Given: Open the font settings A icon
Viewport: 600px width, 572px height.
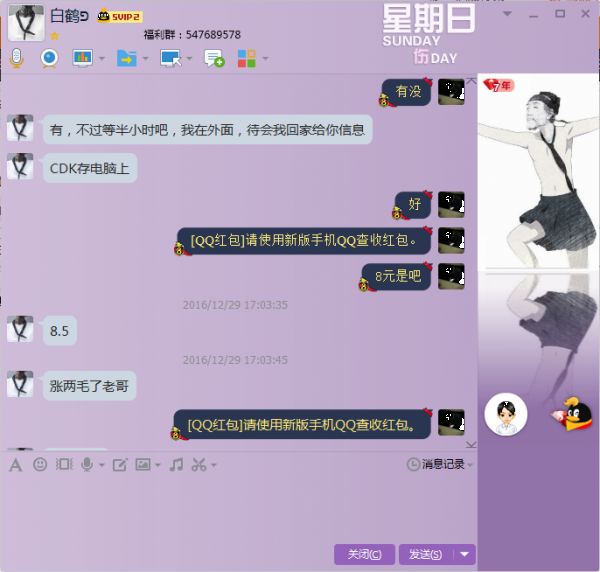Looking at the screenshot, I should (x=16, y=465).
